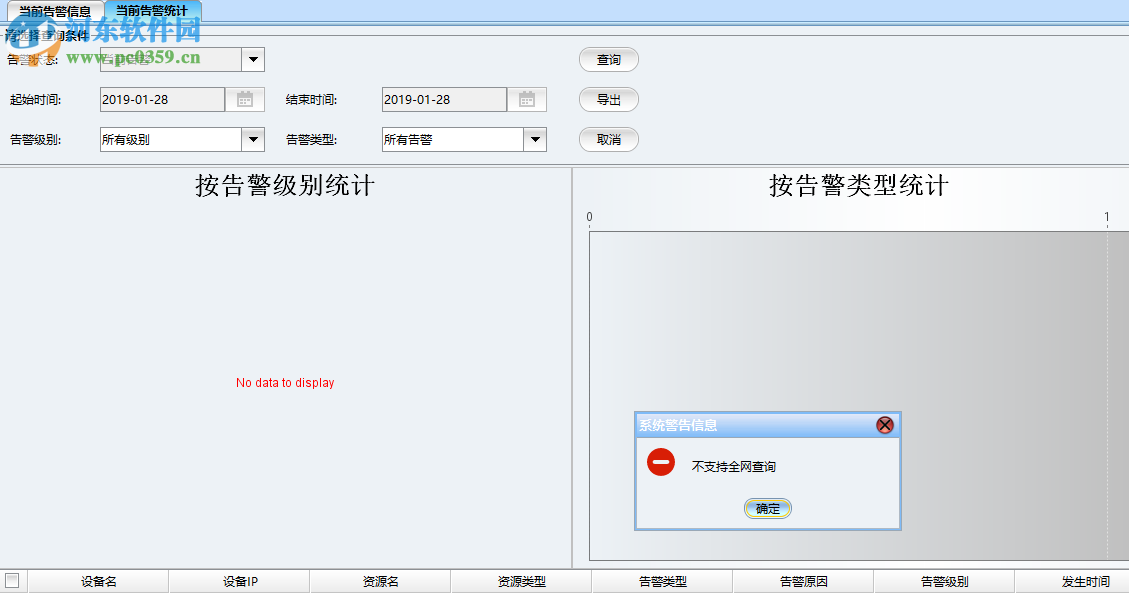
Task: Tick the select-all checkbox in table header
Action: tap(12, 580)
